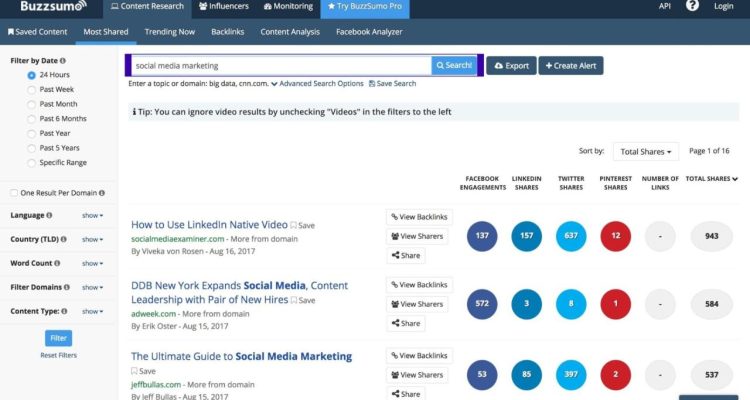Click Twitter shares circle showing 397
Viewport: 750px width, 400px height.
(x=571, y=375)
